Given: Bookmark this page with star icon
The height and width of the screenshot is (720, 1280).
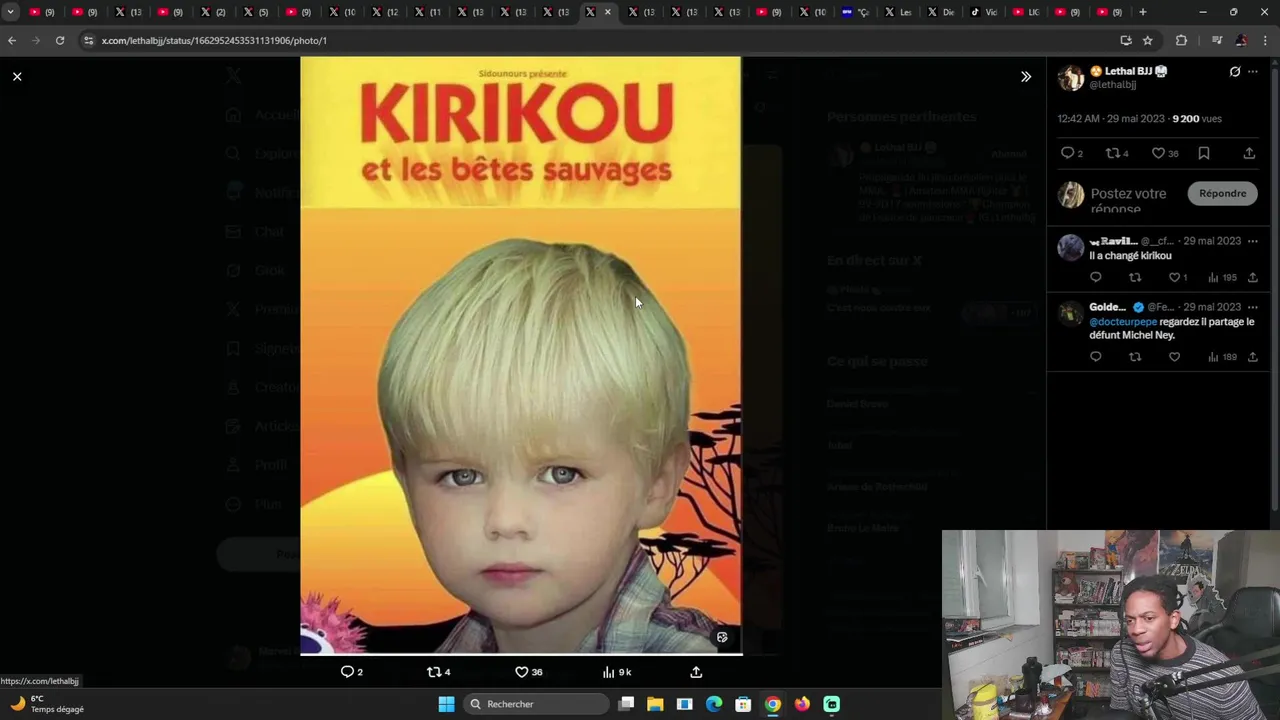Looking at the screenshot, I should click(1147, 40).
